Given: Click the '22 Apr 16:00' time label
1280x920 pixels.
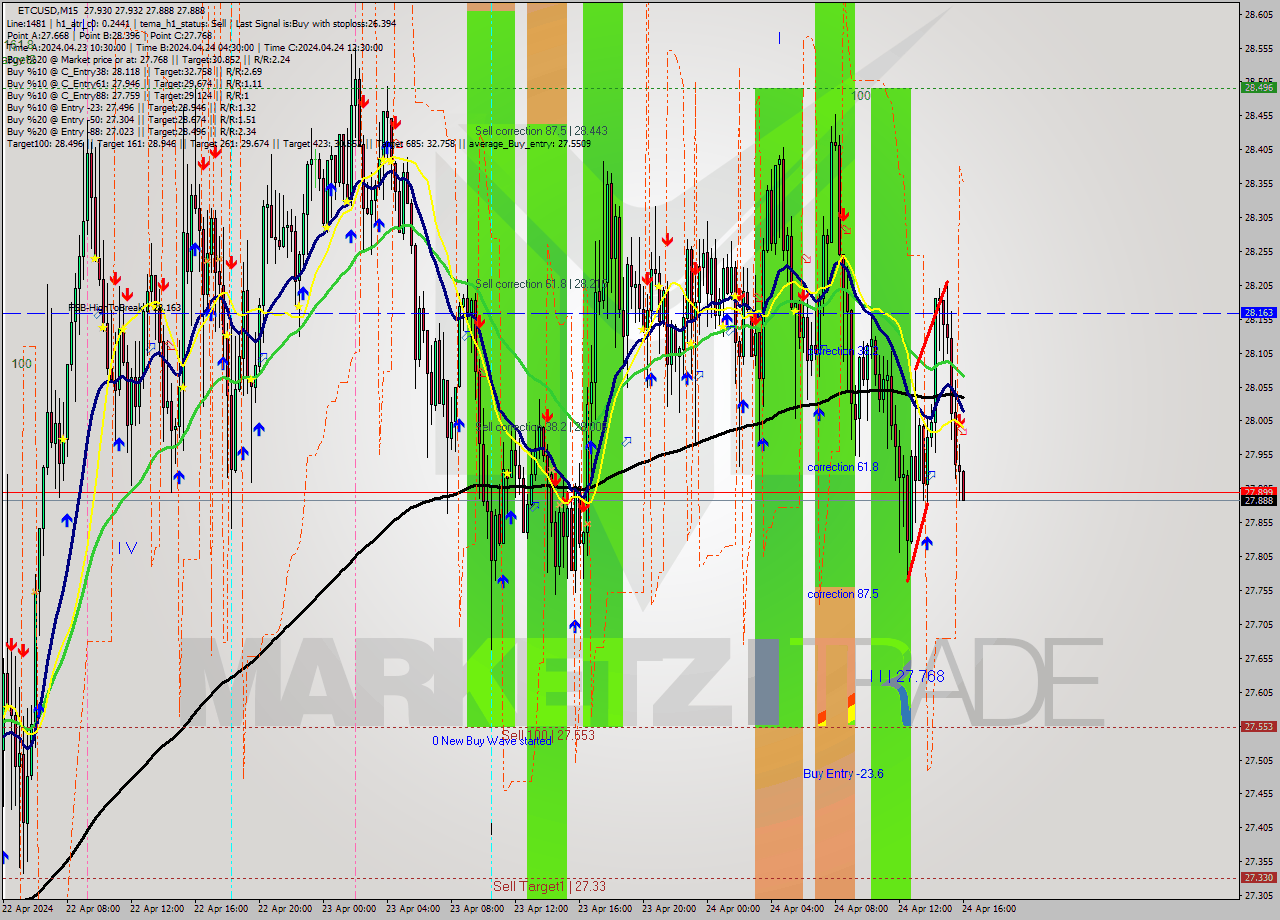Looking at the screenshot, I should [x=220, y=909].
